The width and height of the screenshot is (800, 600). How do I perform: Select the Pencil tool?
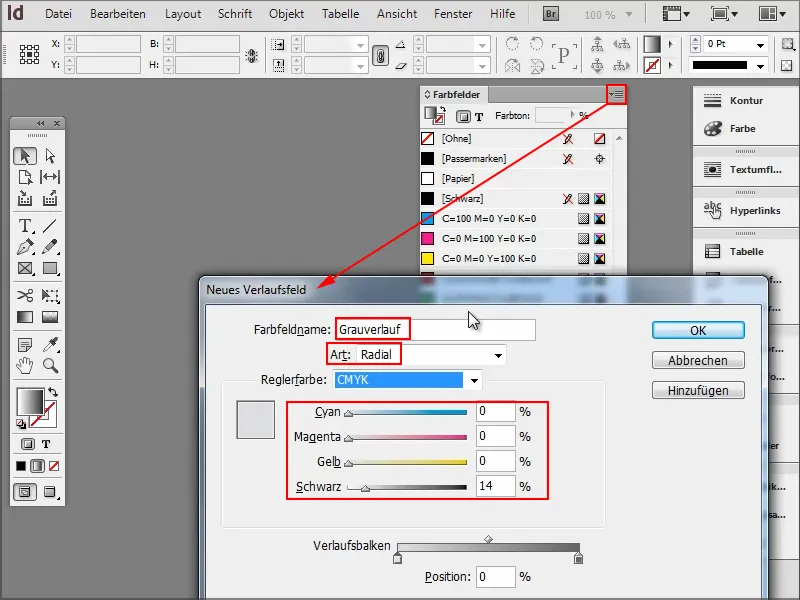tap(50, 247)
